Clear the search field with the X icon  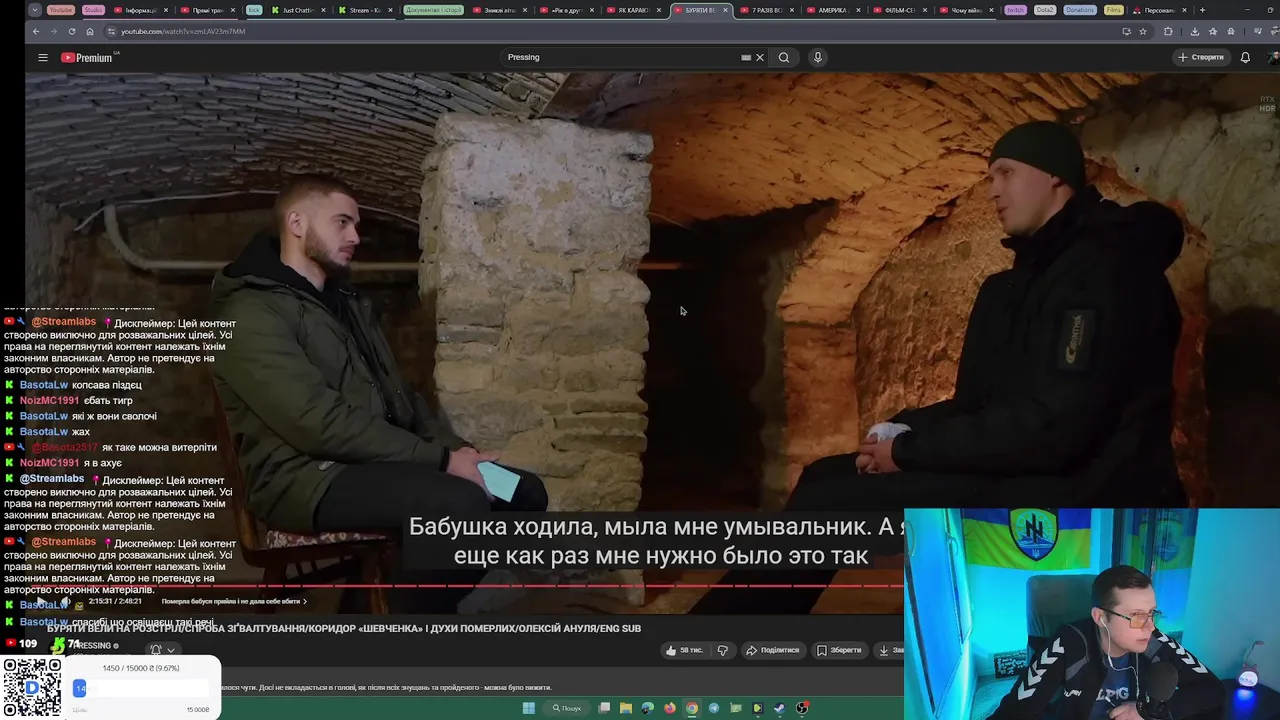point(760,57)
